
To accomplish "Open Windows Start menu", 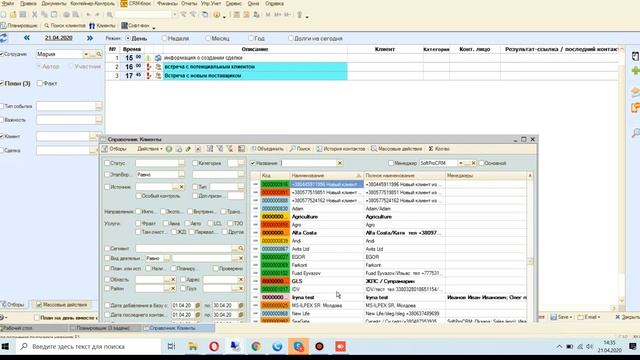I will coord(5,347).
